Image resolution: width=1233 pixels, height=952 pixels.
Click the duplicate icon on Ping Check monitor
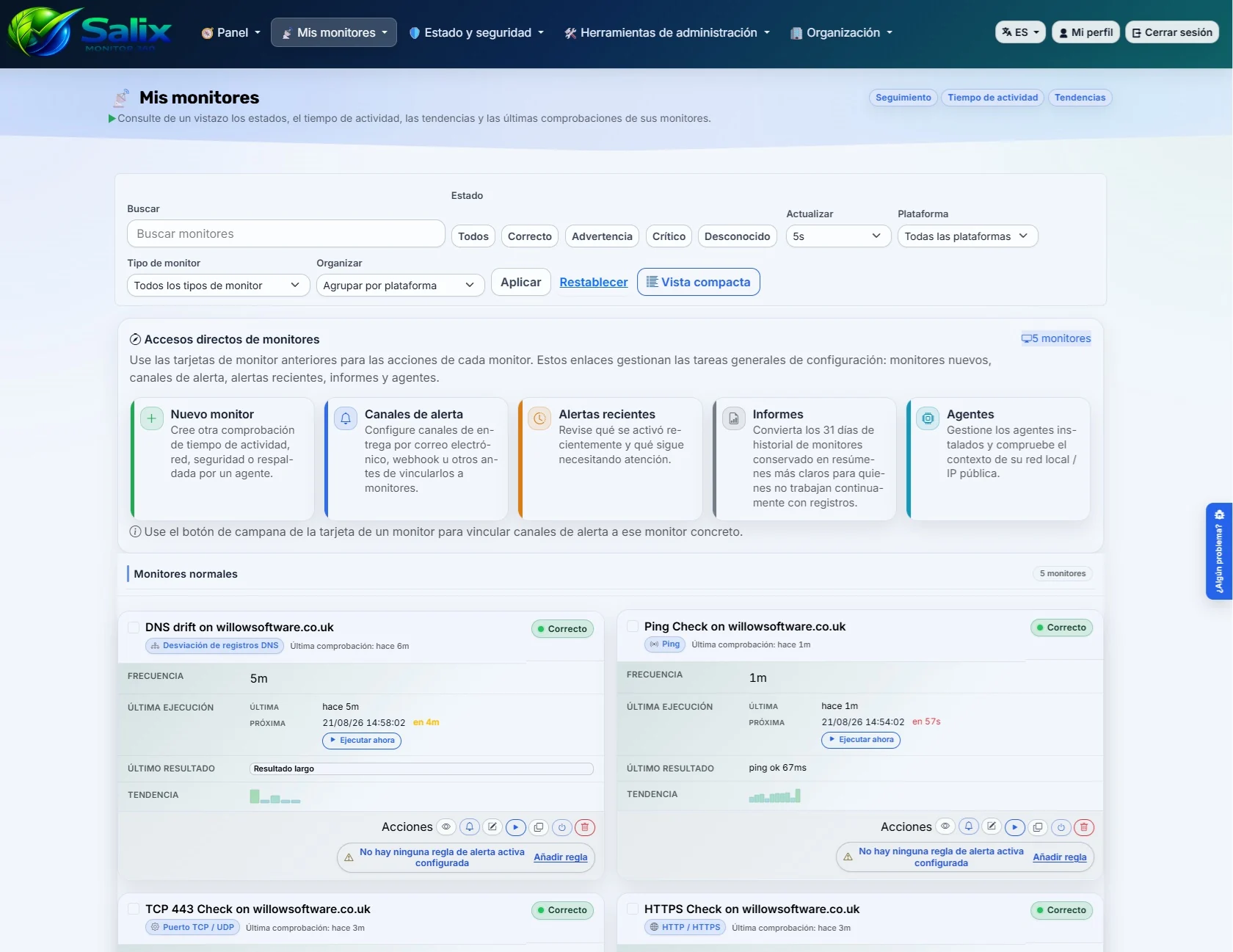1038,827
